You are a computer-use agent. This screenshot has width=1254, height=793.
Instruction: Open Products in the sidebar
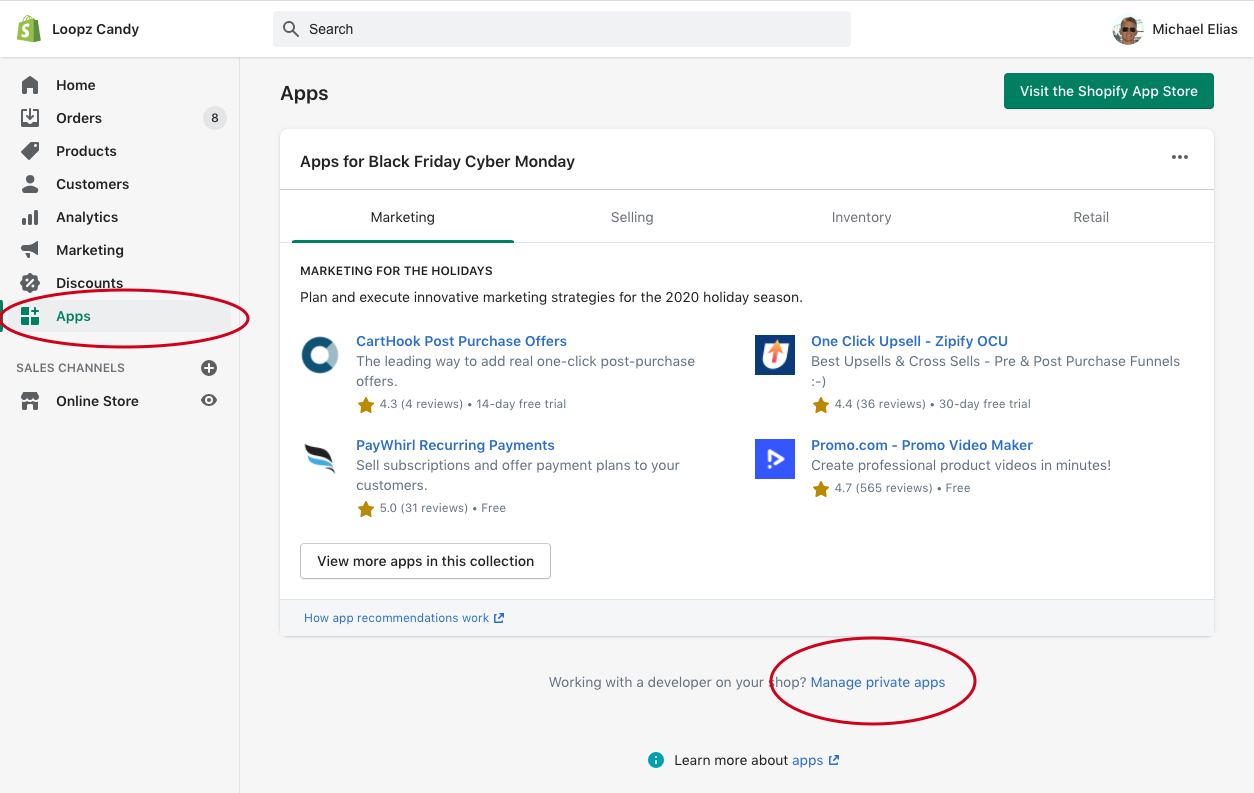coord(86,151)
